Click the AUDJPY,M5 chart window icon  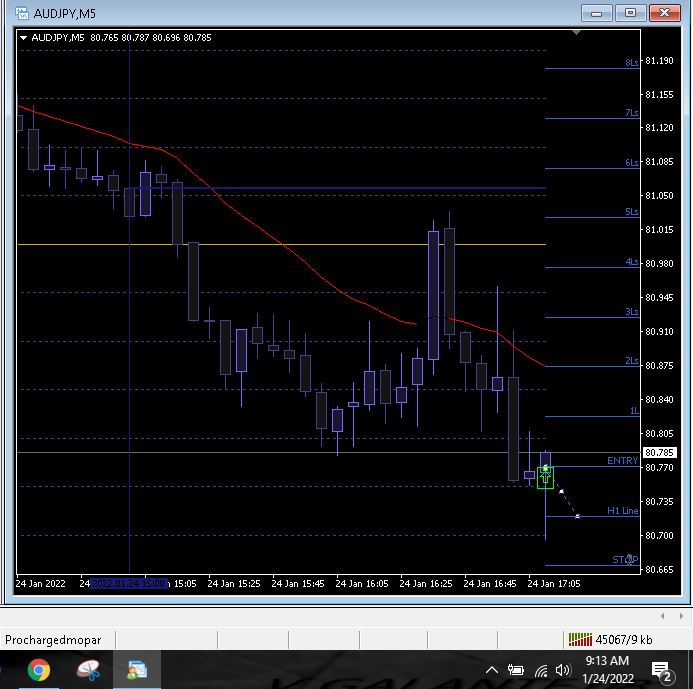[x=22, y=13]
